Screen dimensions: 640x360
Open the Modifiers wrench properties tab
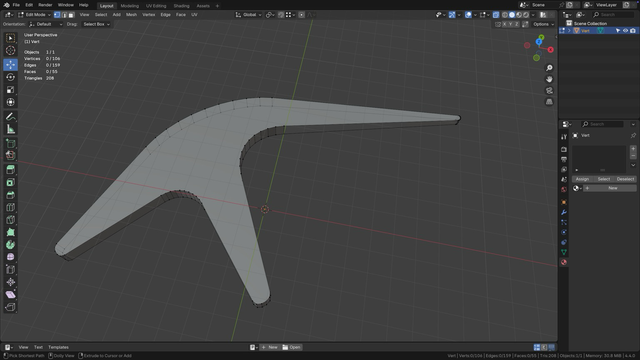(x=564, y=212)
